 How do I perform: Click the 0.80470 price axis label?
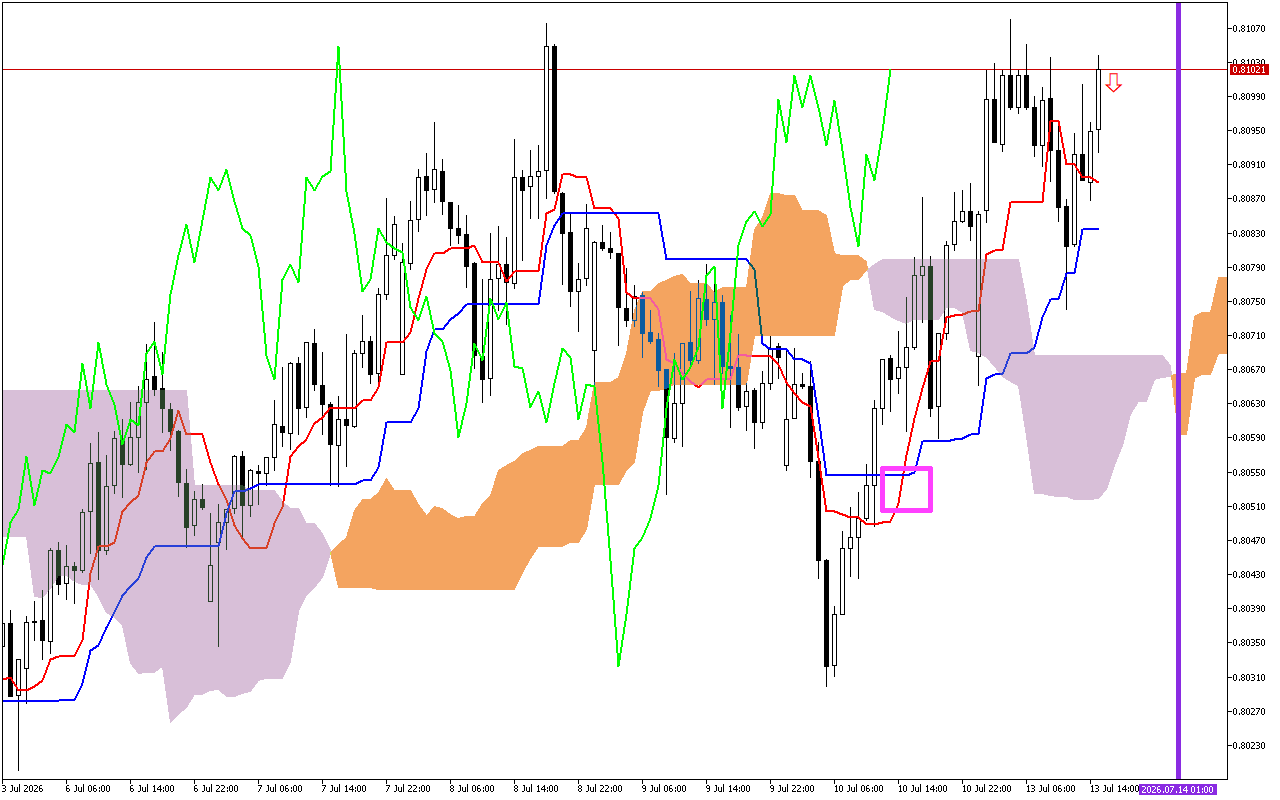tap(1248, 540)
